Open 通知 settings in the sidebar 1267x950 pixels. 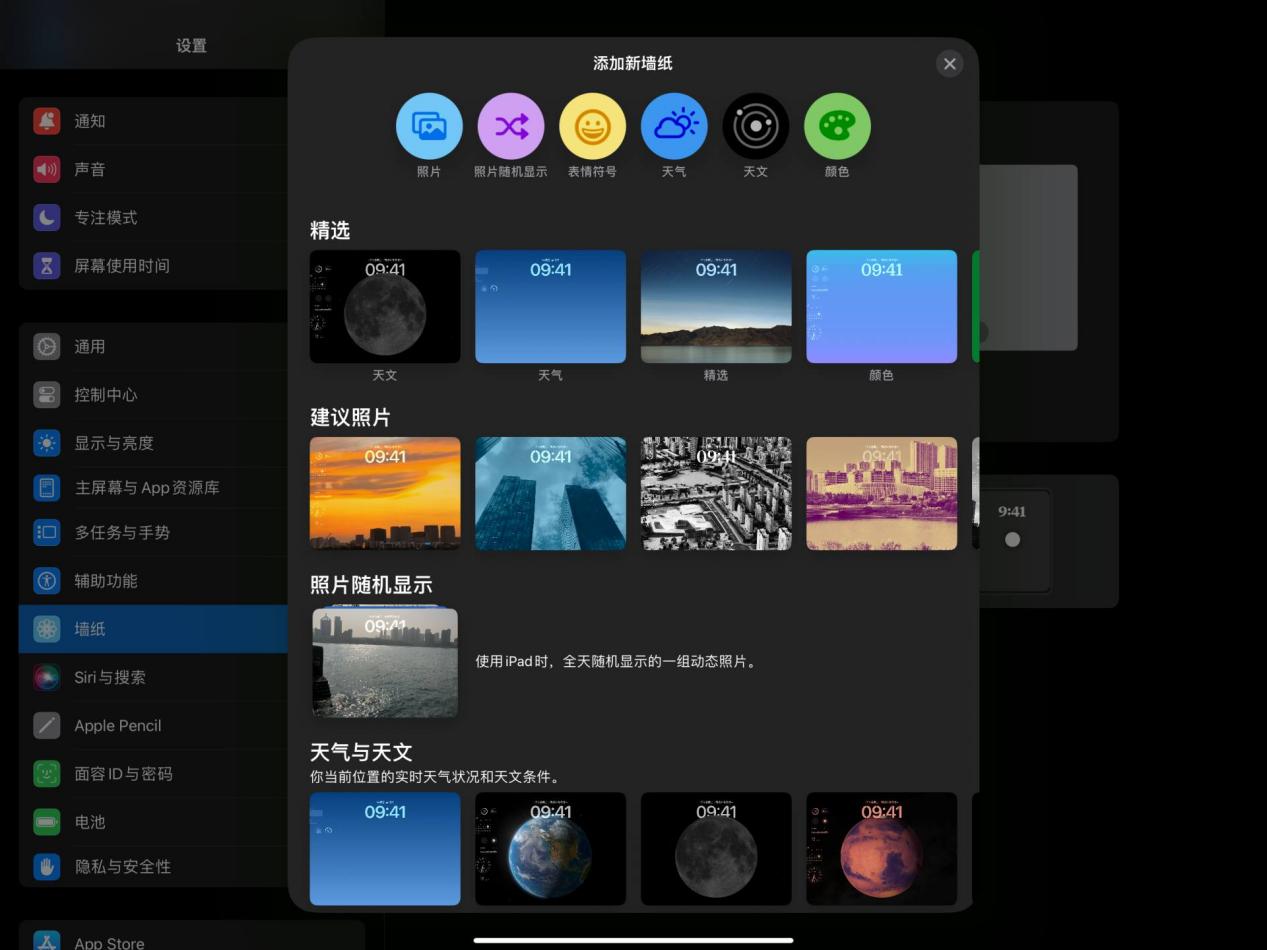(x=90, y=121)
